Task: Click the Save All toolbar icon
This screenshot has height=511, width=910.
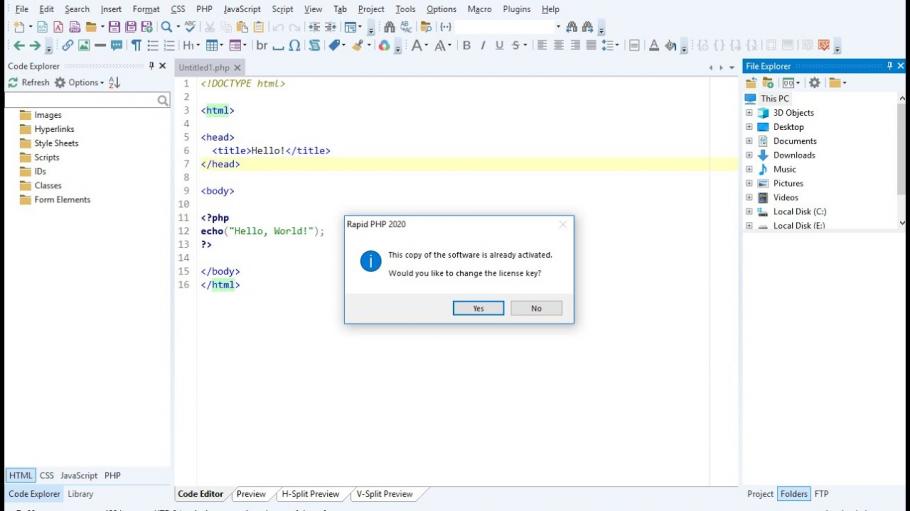Action: coord(131,27)
